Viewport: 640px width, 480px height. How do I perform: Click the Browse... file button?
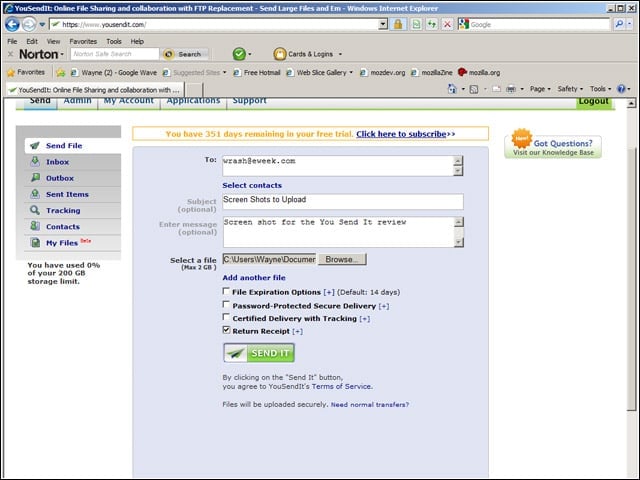click(x=342, y=260)
